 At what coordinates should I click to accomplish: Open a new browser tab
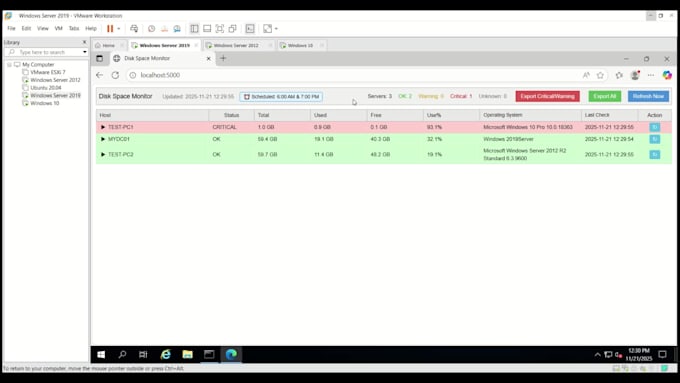click(223, 58)
